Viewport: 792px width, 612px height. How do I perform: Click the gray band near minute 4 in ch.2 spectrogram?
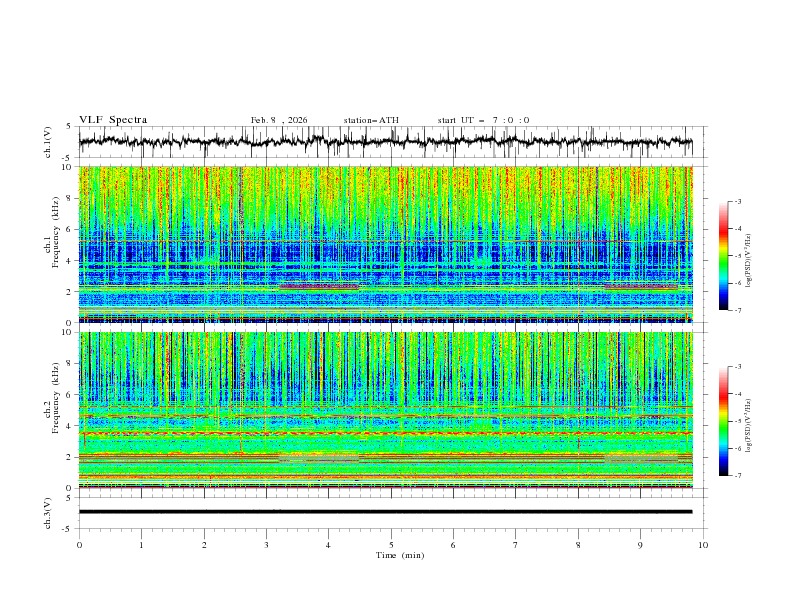pos(319,458)
